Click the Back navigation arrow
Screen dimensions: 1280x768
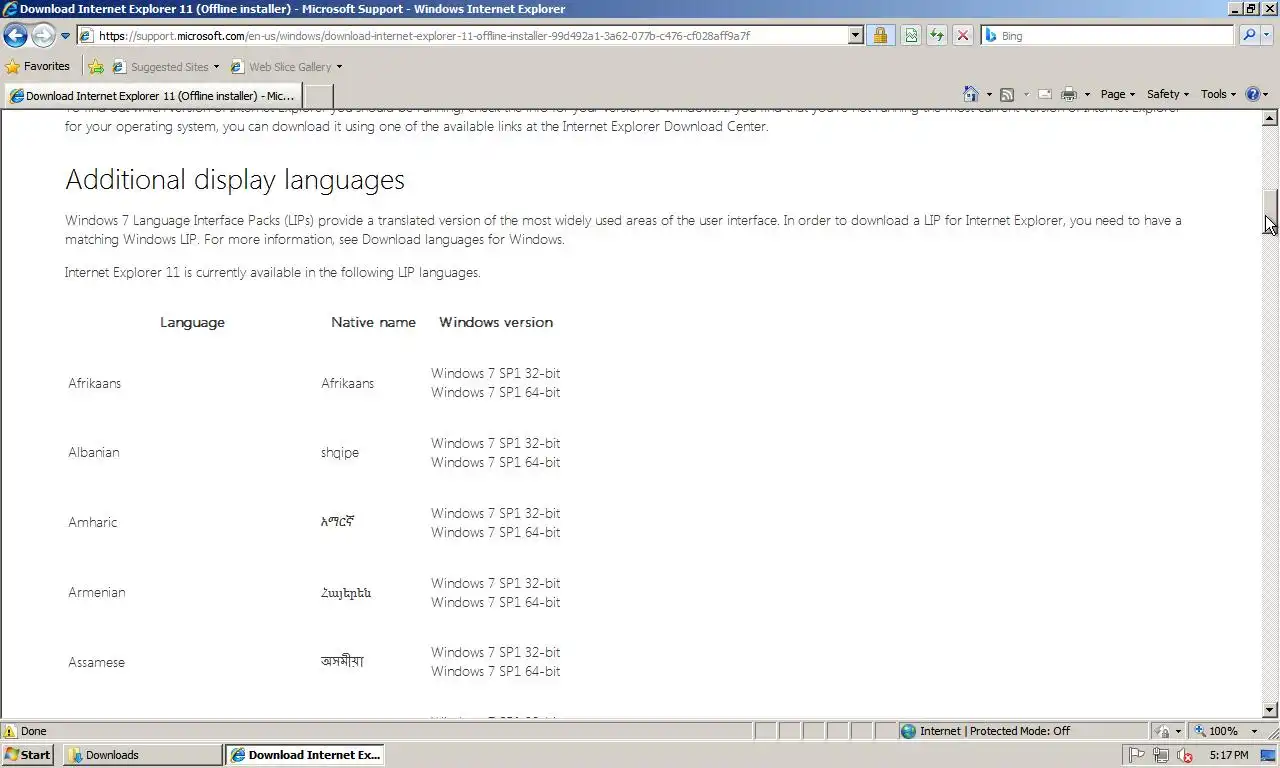(x=15, y=36)
